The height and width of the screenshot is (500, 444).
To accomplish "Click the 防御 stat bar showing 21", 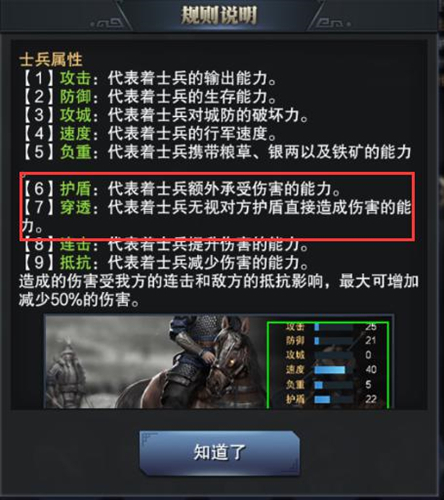I will pos(333,341).
